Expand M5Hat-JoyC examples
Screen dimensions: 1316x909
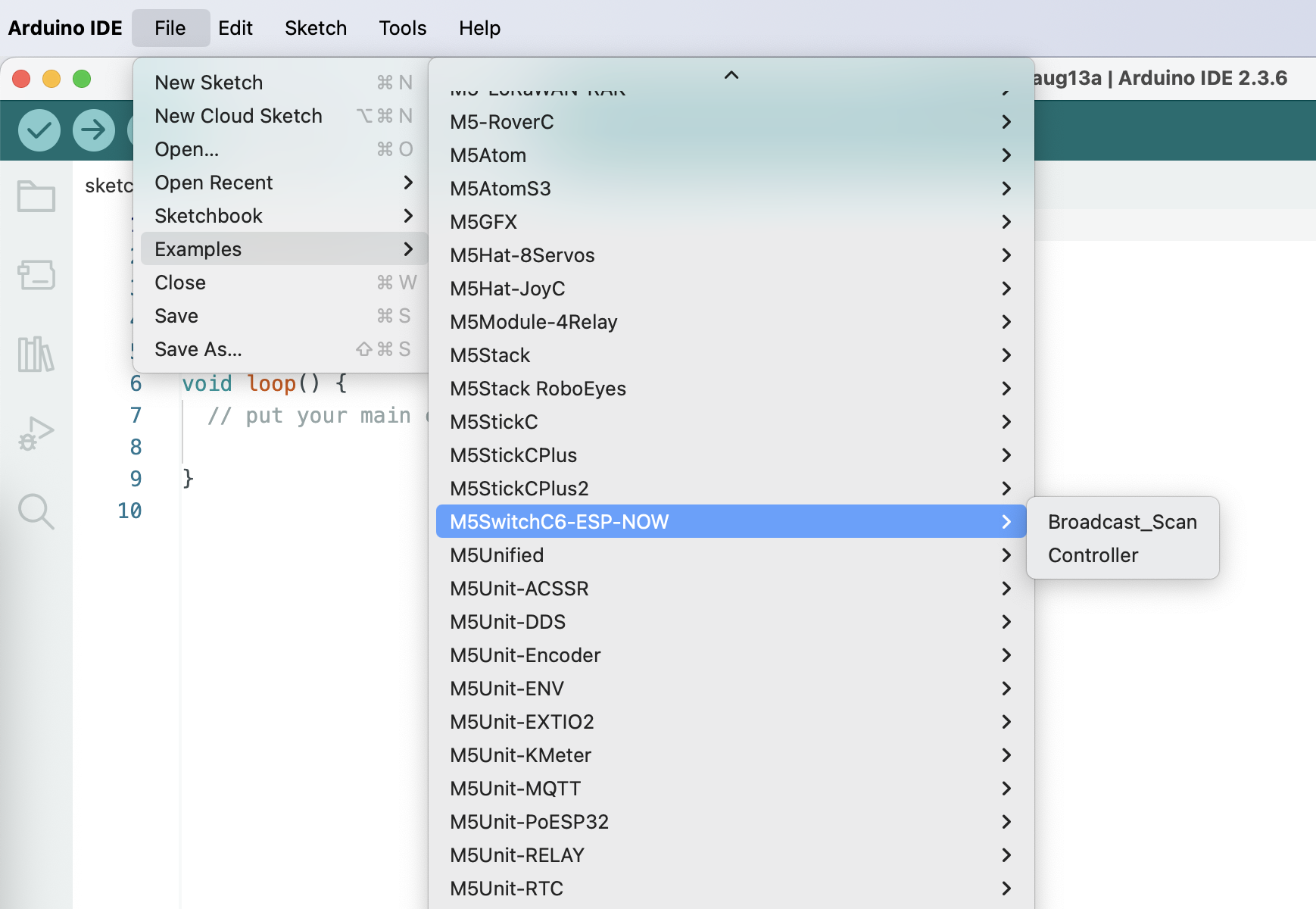[x=731, y=289]
